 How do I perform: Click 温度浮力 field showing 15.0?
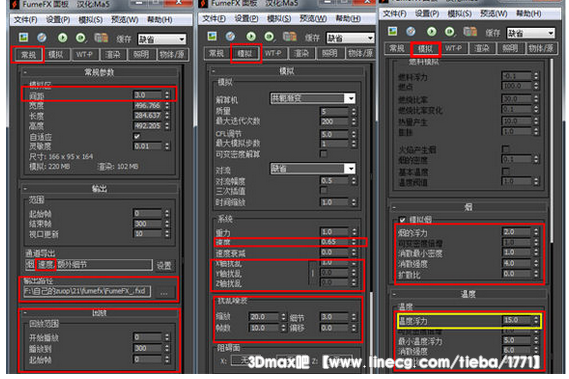point(516,320)
